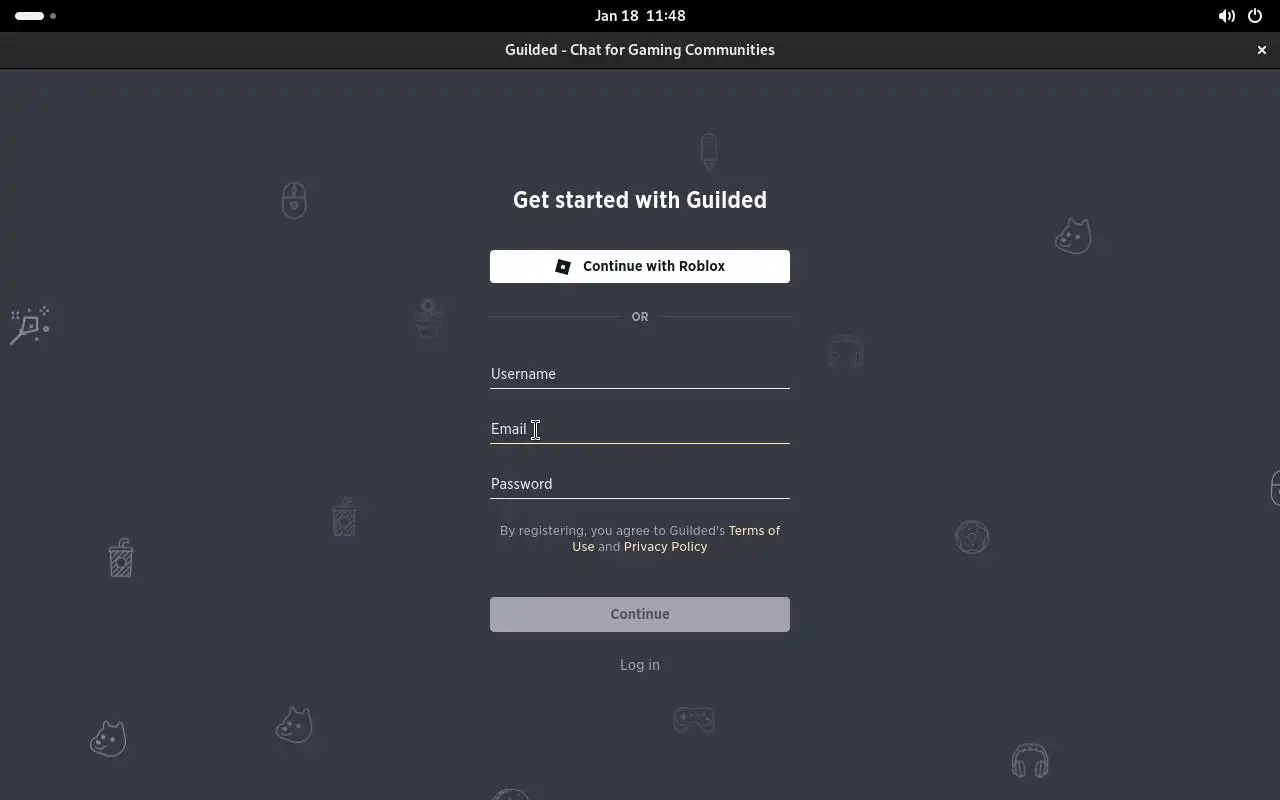Open the Terms of Use link
This screenshot has width=1280, height=800.
[x=676, y=538]
